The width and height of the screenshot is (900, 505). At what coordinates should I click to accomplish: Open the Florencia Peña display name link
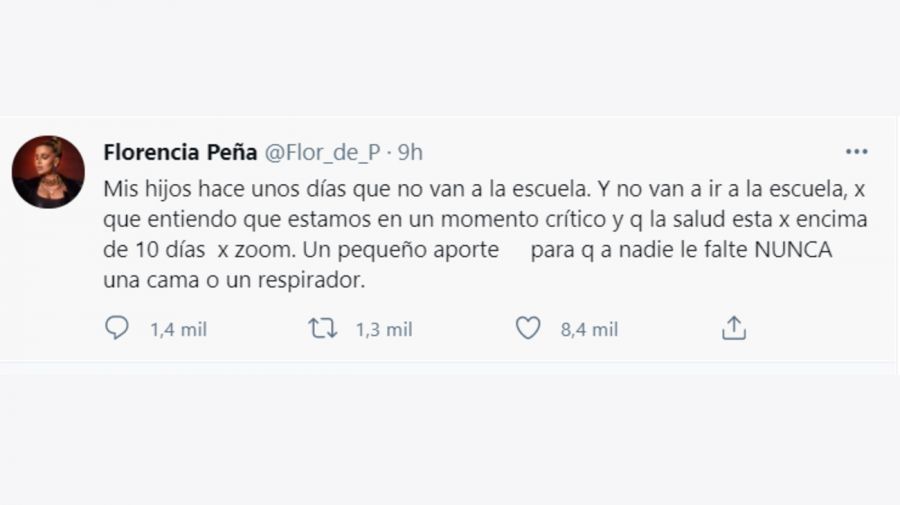[179, 152]
